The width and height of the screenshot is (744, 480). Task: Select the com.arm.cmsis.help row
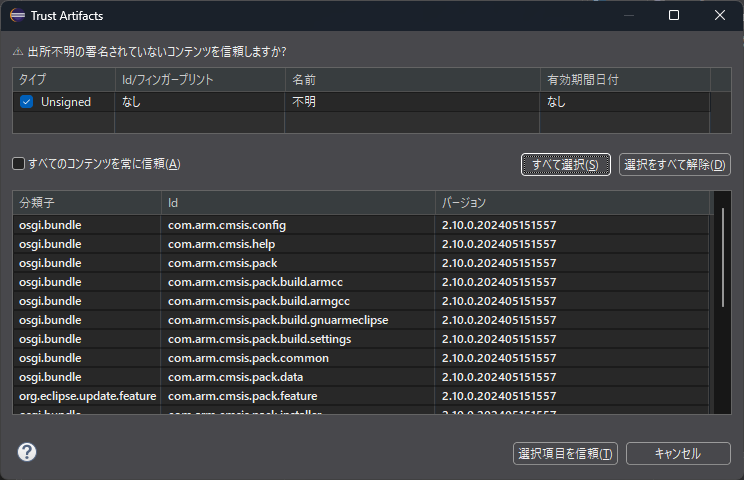tap(361, 244)
